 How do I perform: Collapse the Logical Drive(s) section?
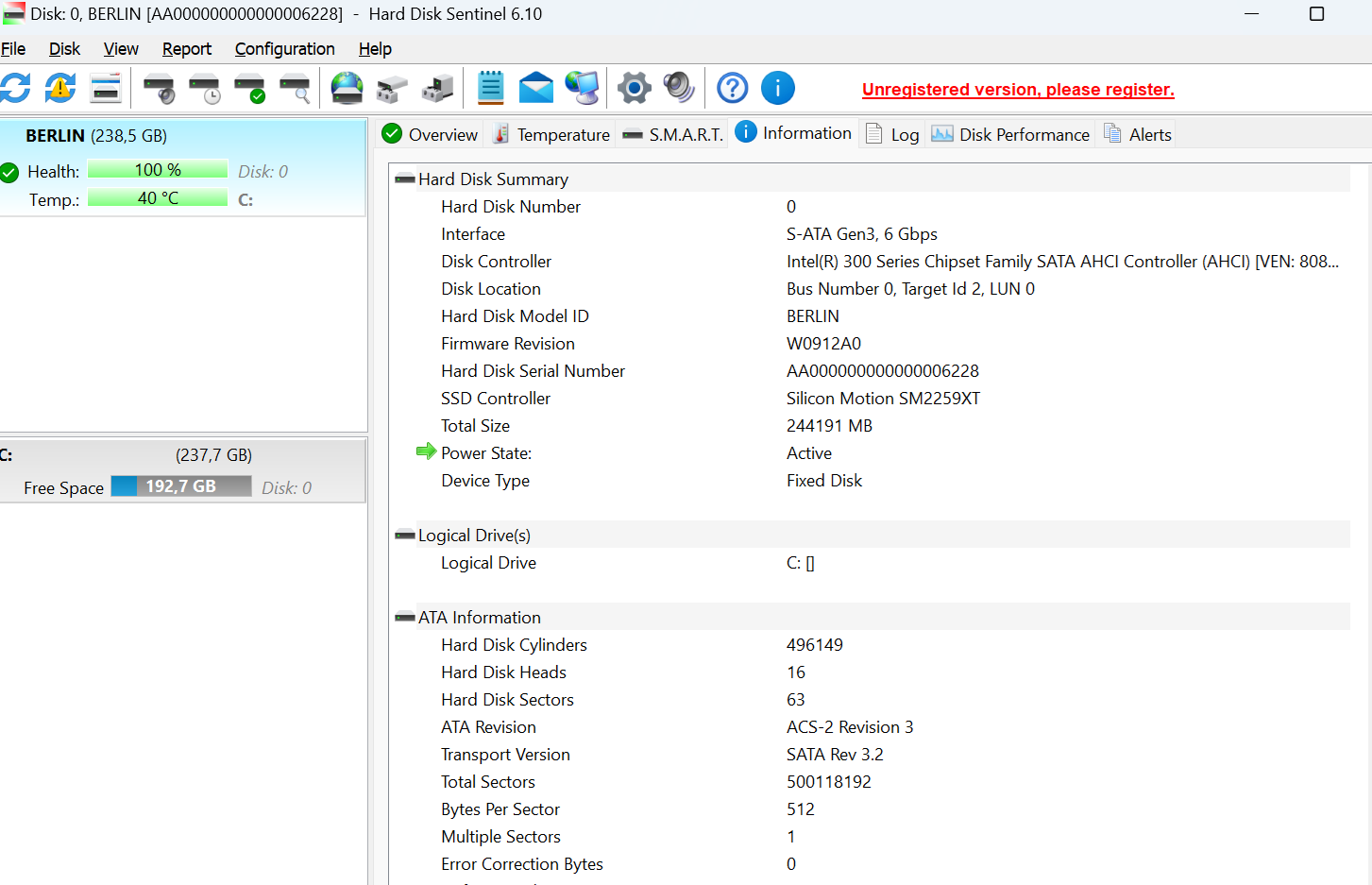click(x=405, y=536)
